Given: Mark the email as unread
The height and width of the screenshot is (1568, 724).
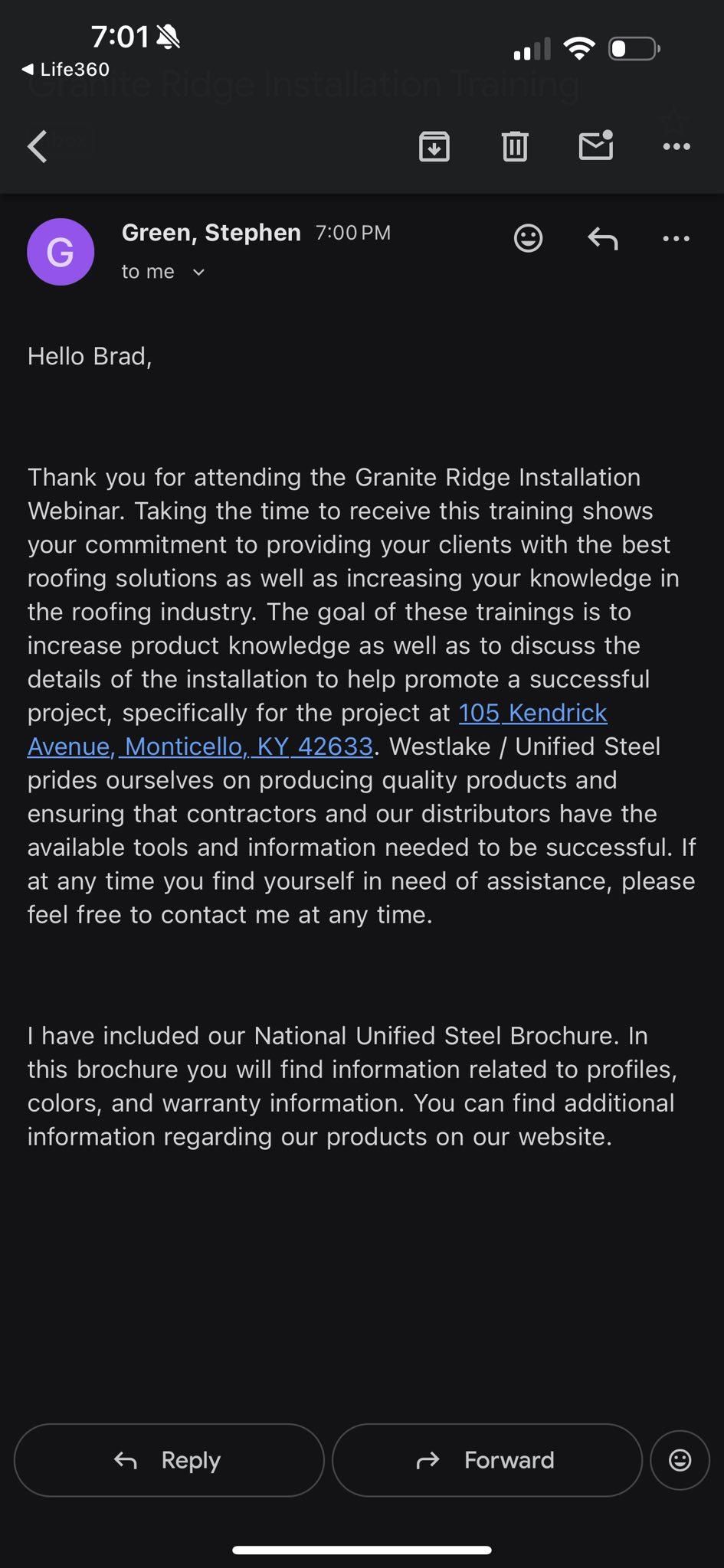Looking at the screenshot, I should click(596, 145).
